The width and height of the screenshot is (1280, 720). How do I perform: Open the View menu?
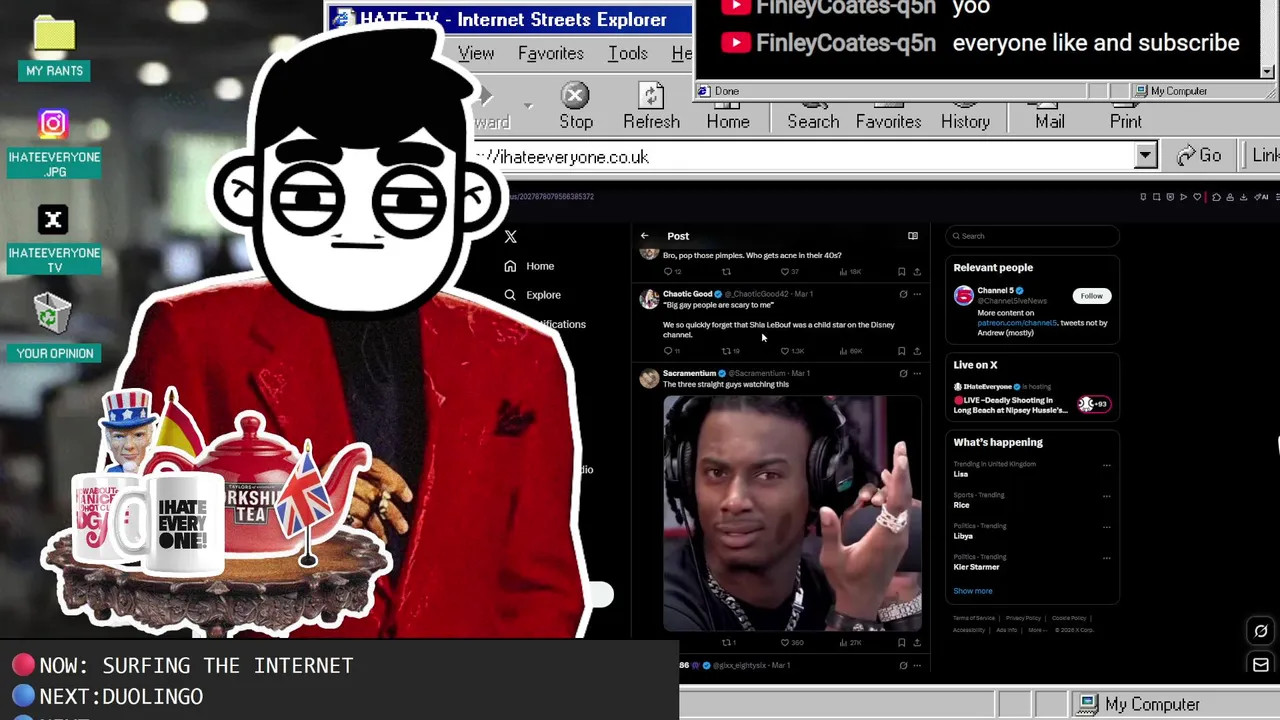476,53
